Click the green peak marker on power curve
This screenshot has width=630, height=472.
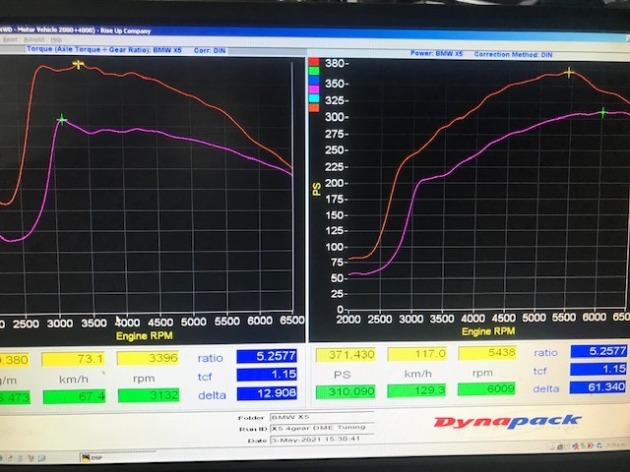click(x=603, y=113)
